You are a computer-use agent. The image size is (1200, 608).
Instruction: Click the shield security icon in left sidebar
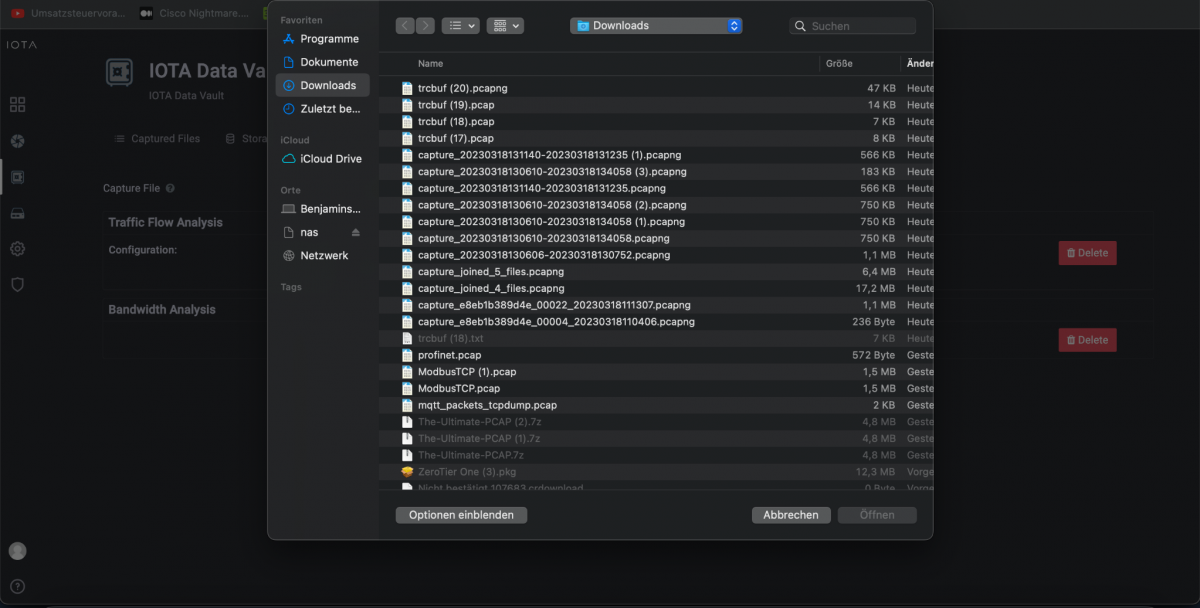point(17,285)
